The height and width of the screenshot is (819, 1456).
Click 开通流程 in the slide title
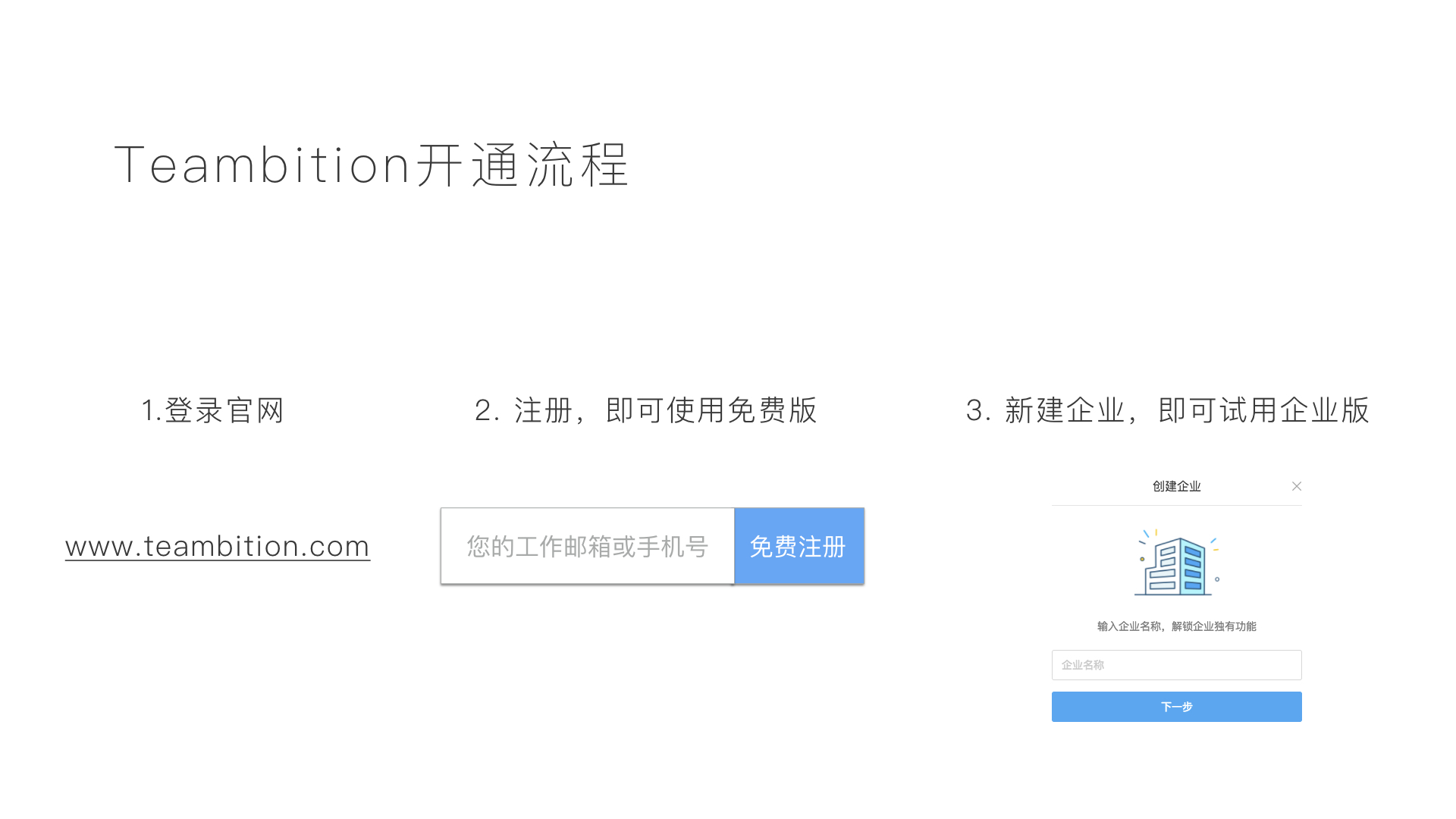[x=523, y=165]
